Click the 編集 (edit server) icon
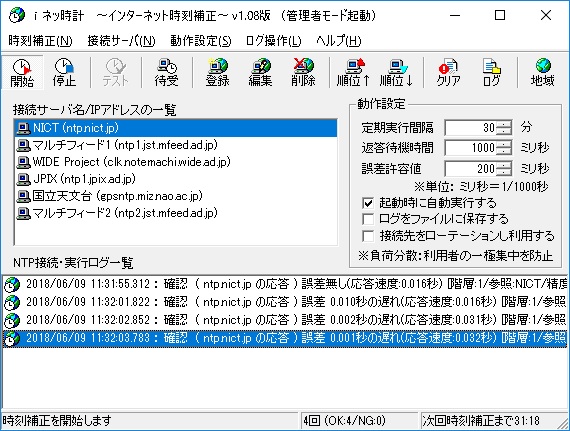 pyautogui.click(x=260, y=72)
